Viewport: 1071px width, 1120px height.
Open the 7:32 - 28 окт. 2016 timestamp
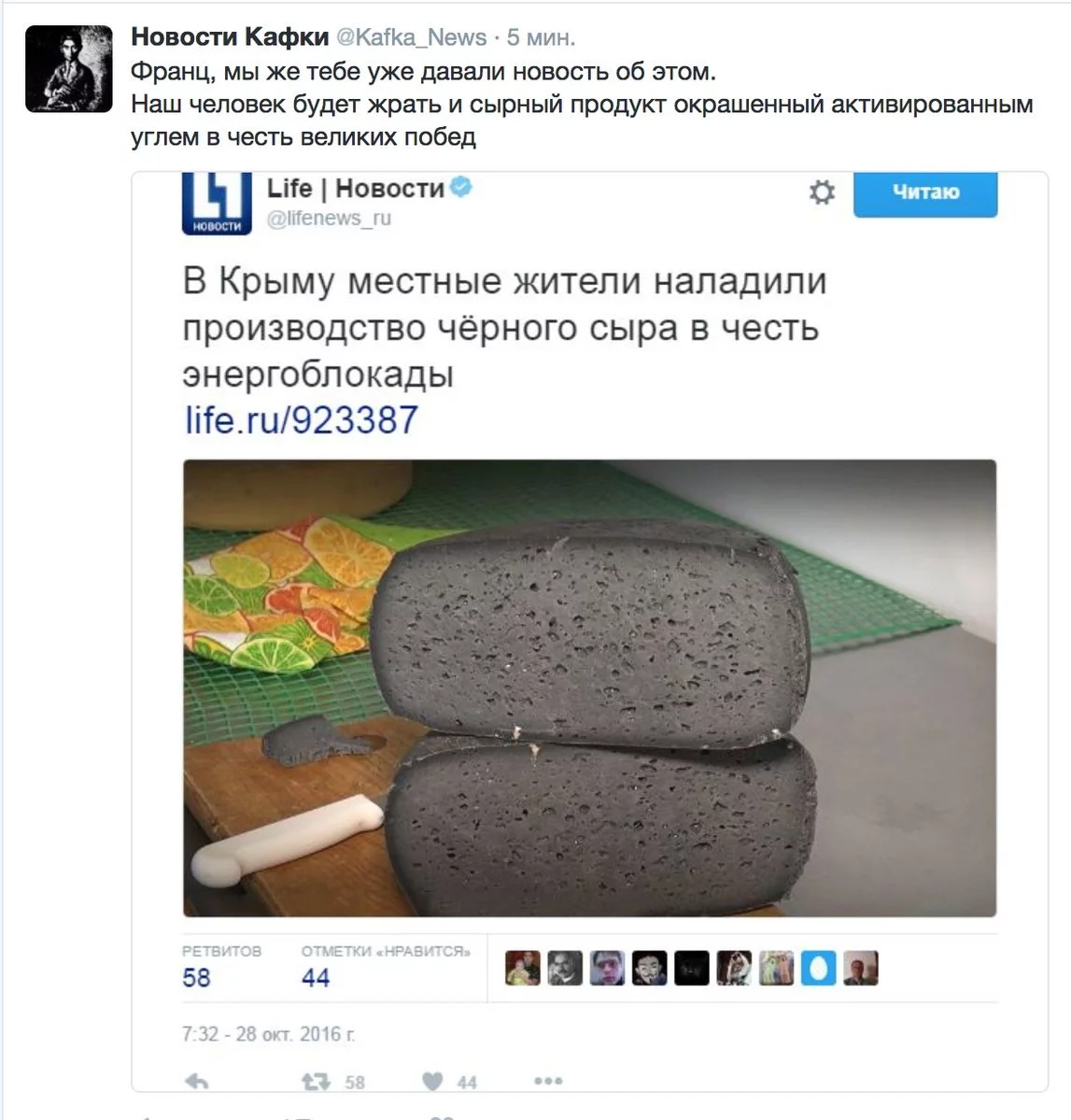click(x=269, y=1033)
